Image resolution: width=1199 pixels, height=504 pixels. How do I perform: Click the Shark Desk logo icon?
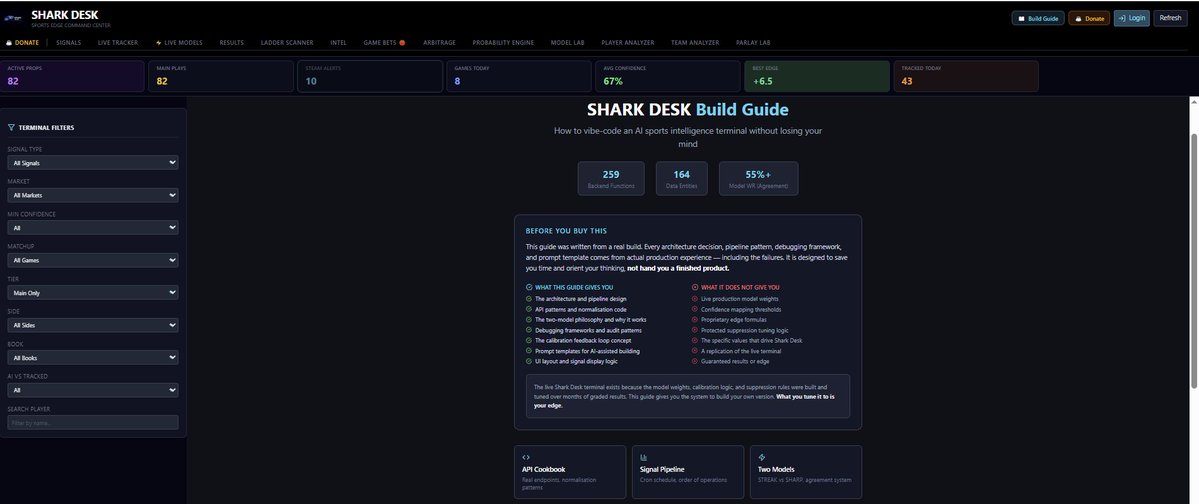[12, 18]
